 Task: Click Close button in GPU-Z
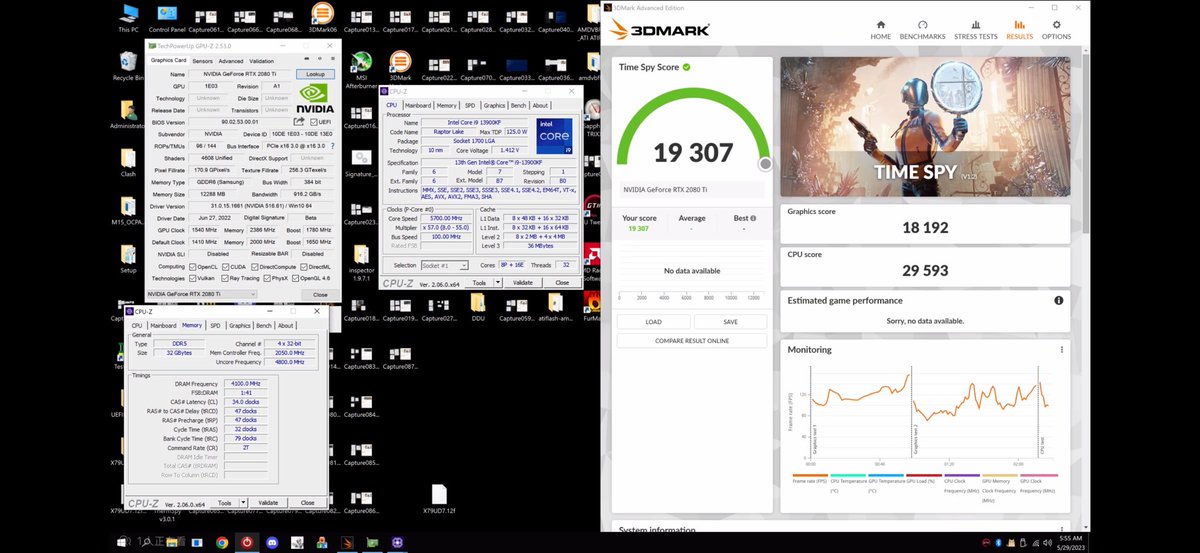tap(319, 294)
